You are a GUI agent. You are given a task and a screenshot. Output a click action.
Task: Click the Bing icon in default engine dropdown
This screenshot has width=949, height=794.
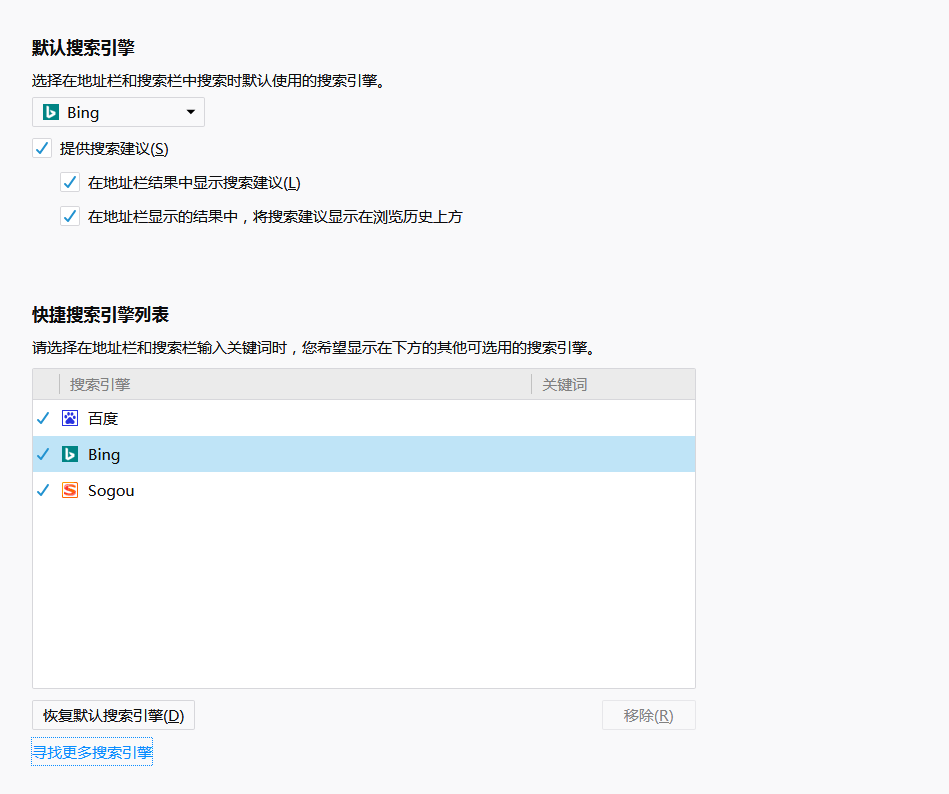(51, 112)
